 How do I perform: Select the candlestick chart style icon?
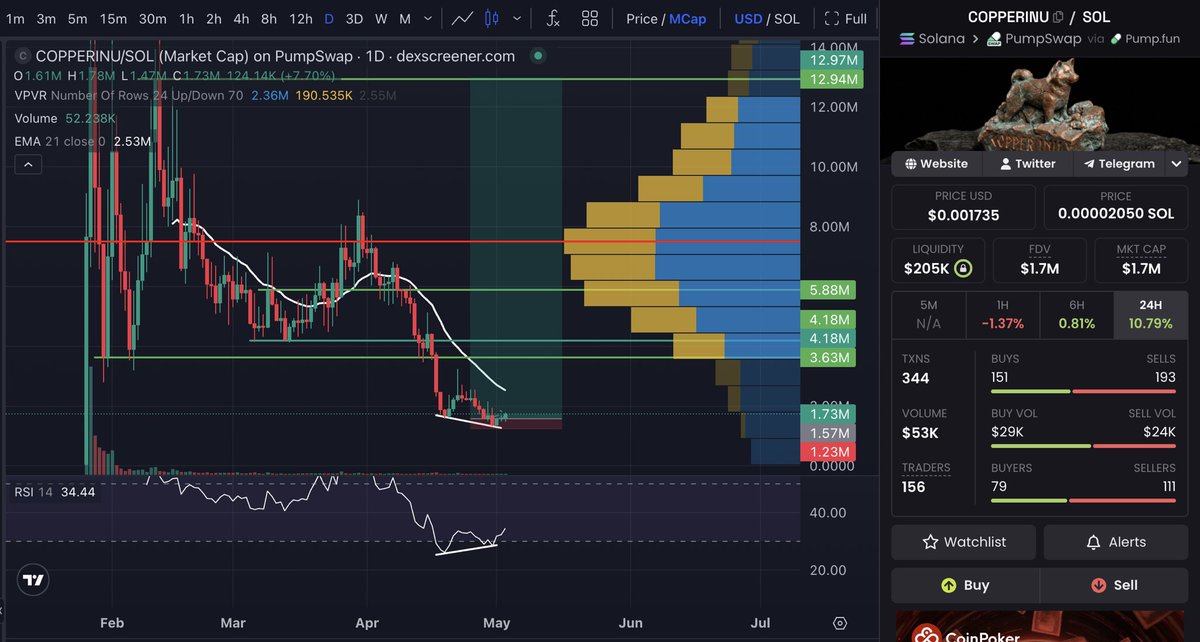point(491,18)
